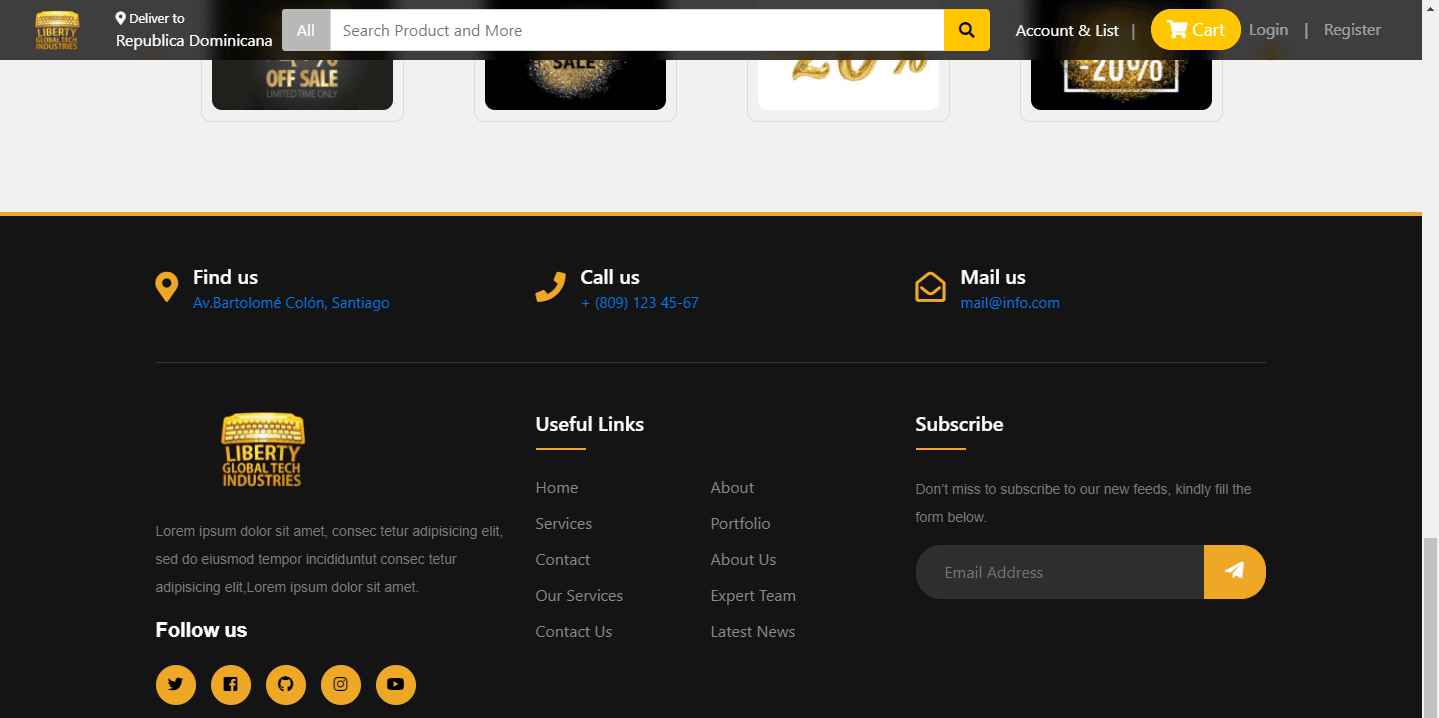Call the (809) 123 45-67 number link
Screen dimensions: 1439x718
point(640,303)
